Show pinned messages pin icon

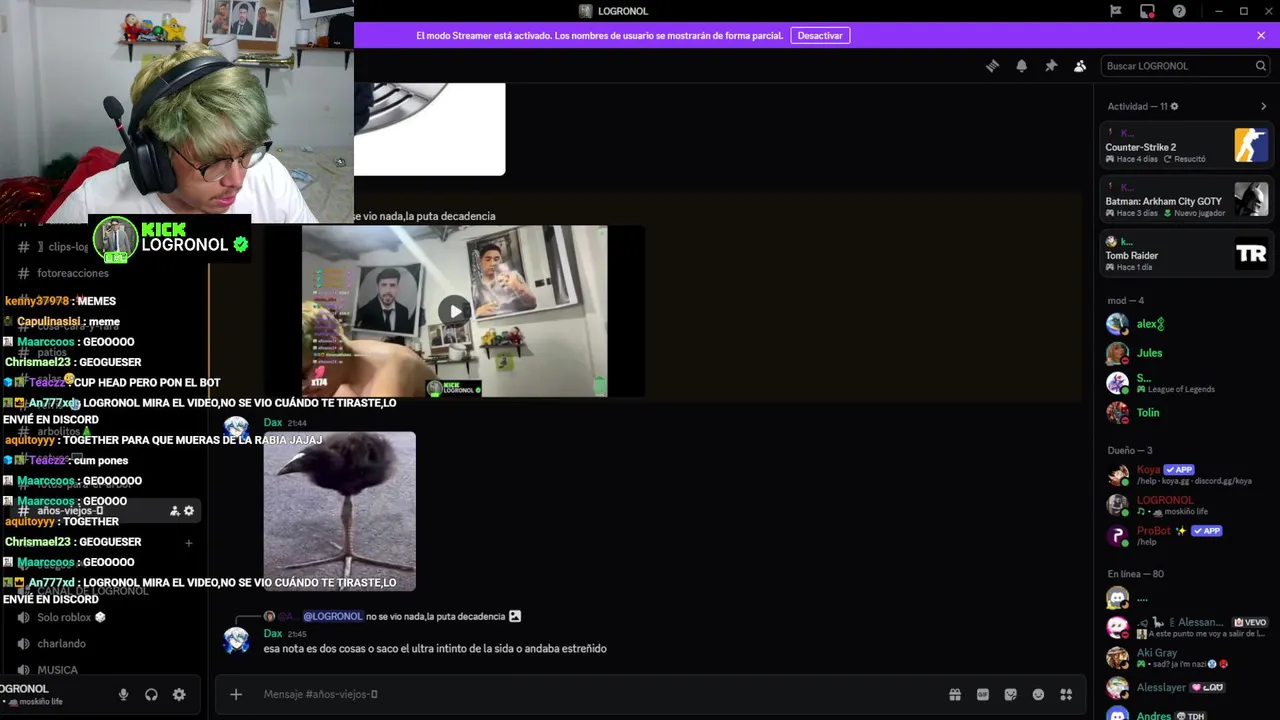click(x=1051, y=66)
